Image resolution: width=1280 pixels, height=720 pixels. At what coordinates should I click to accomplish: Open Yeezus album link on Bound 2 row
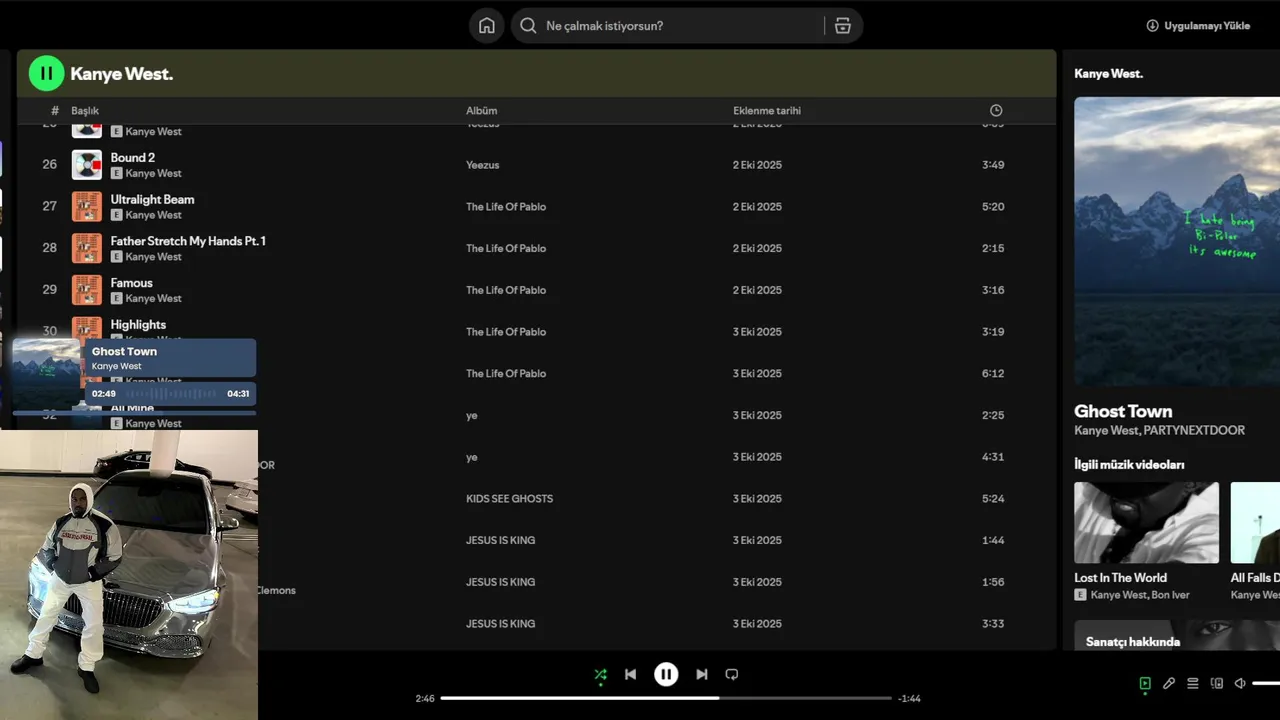click(482, 165)
